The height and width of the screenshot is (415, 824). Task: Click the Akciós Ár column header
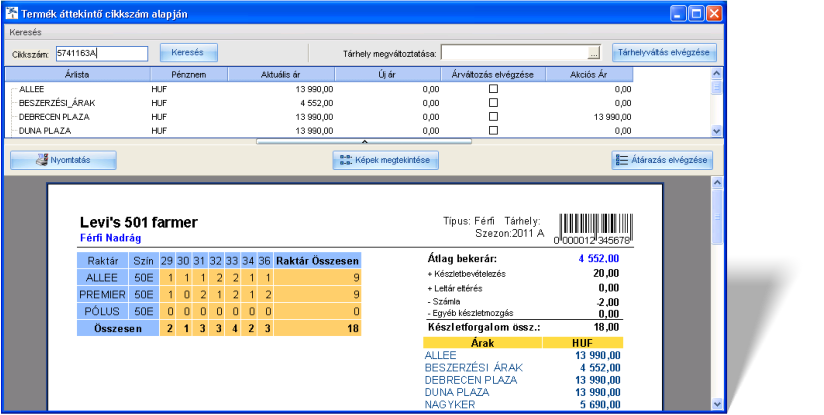click(x=589, y=74)
